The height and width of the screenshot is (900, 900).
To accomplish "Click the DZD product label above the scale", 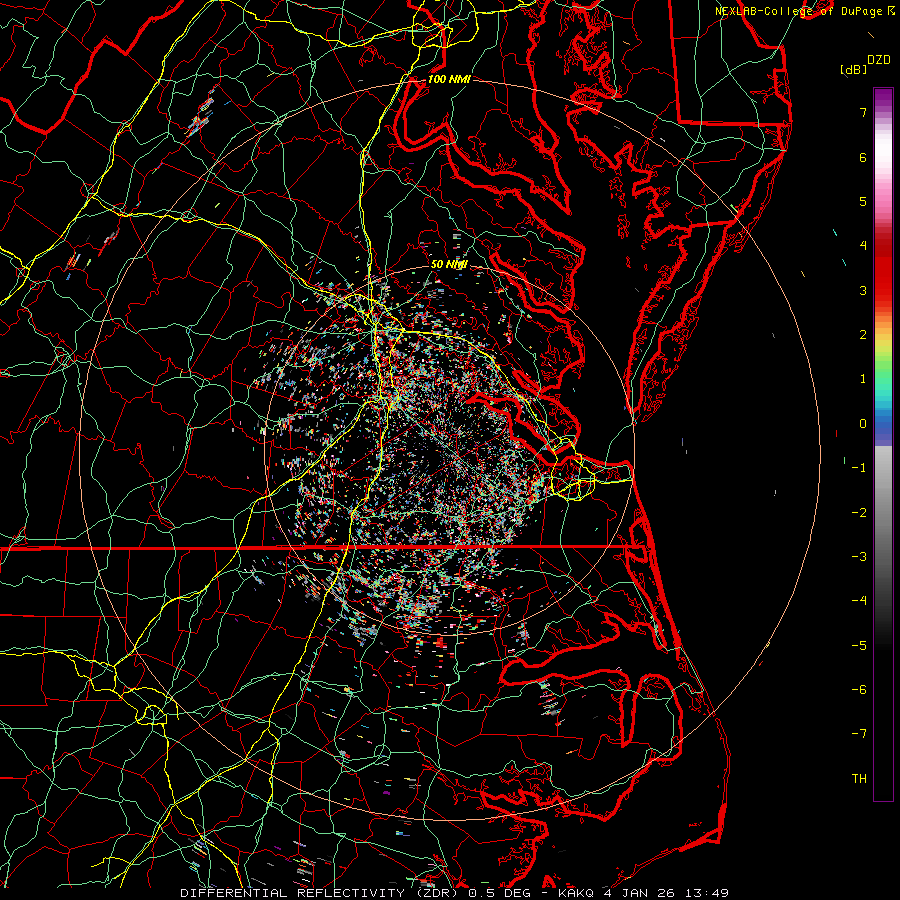I will point(879,60).
